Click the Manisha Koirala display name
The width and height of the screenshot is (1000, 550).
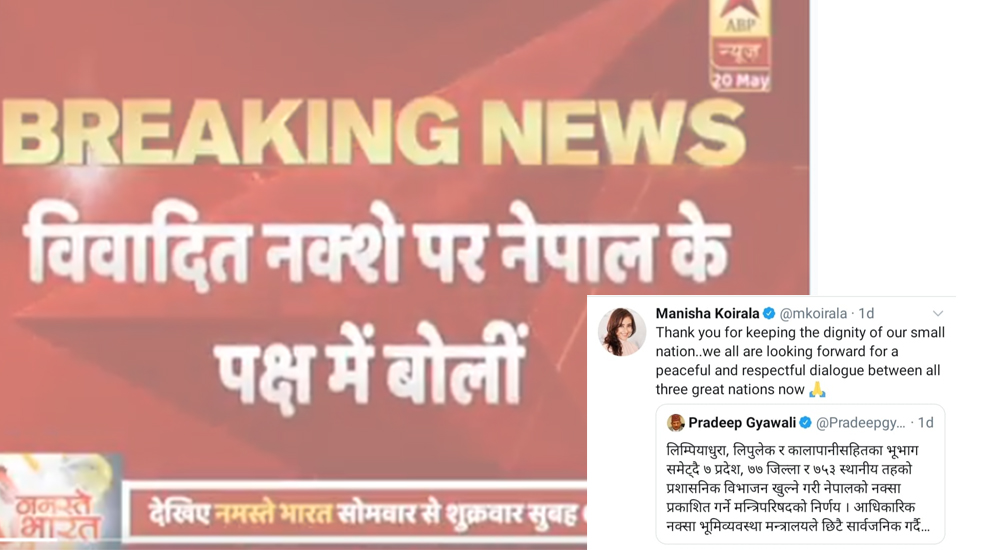(707, 313)
